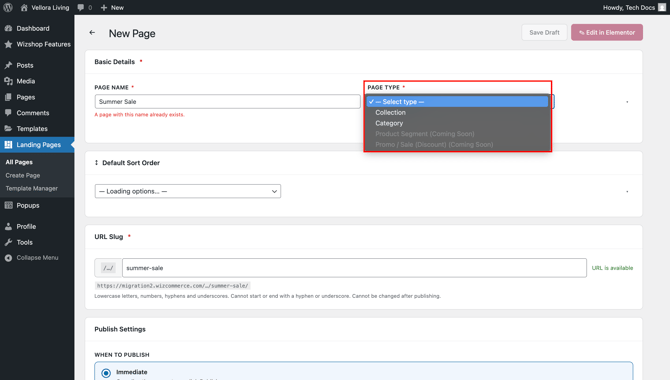Image resolution: width=670 pixels, height=380 pixels.
Task: Click the Media icon in sidebar
Action: tap(8, 81)
